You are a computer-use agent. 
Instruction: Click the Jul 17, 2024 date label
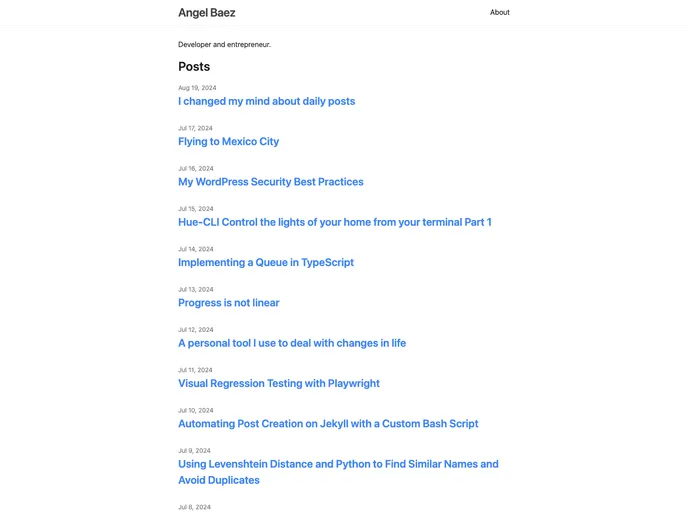tap(195, 128)
